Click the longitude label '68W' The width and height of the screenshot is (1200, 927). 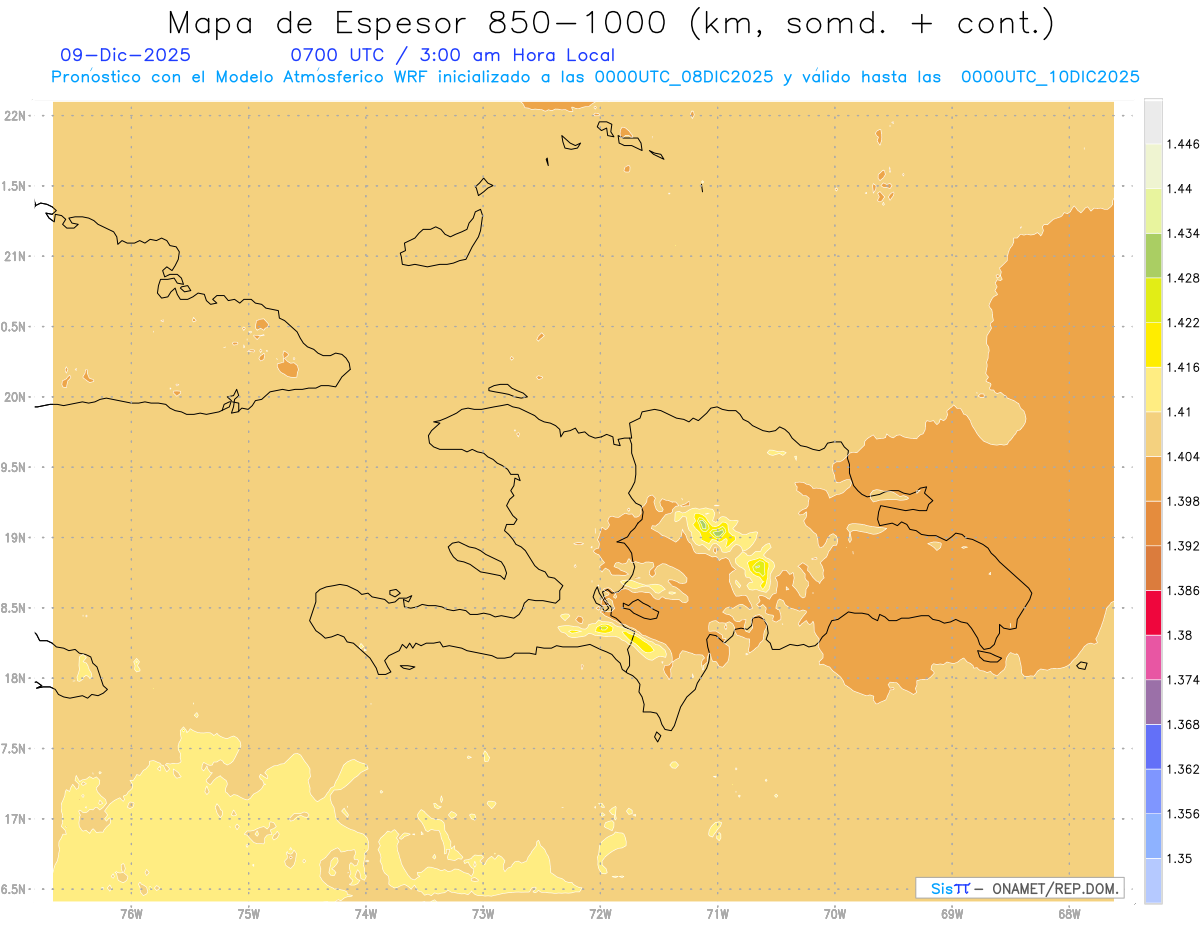[1069, 913]
